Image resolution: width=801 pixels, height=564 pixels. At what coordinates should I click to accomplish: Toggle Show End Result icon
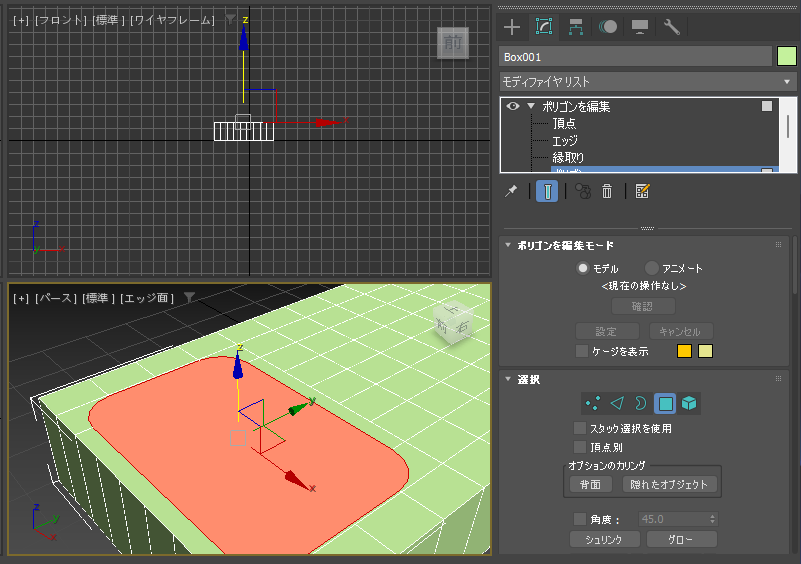point(547,192)
